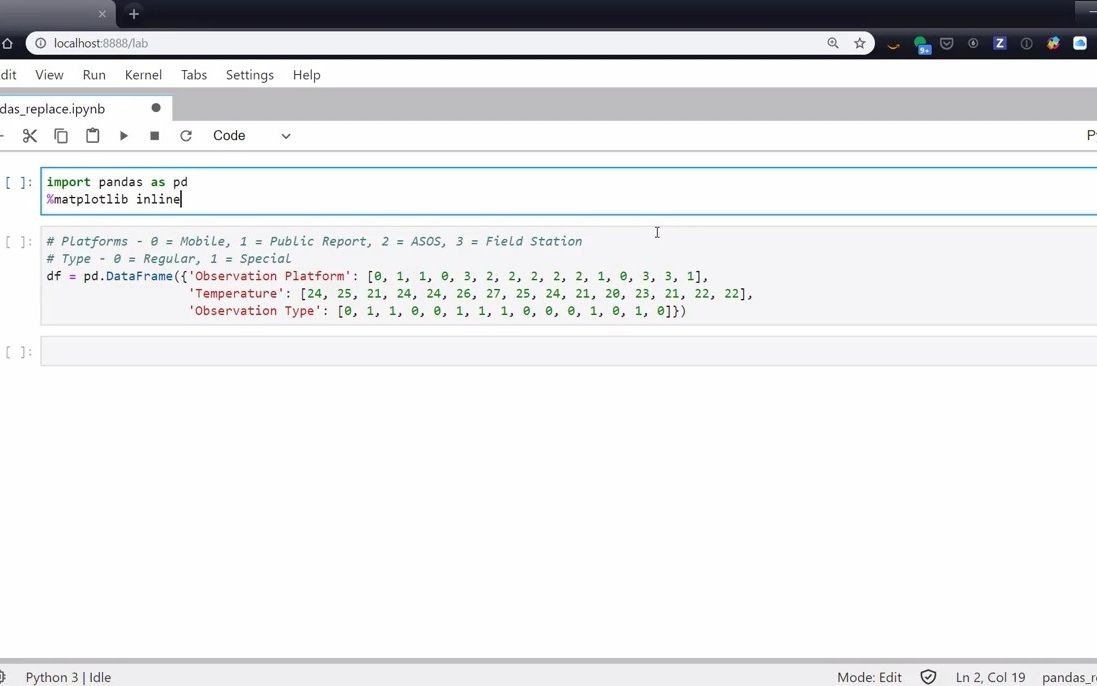1097x686 pixels.
Task: Restart the kernel via the refresh icon
Action: tap(185, 135)
